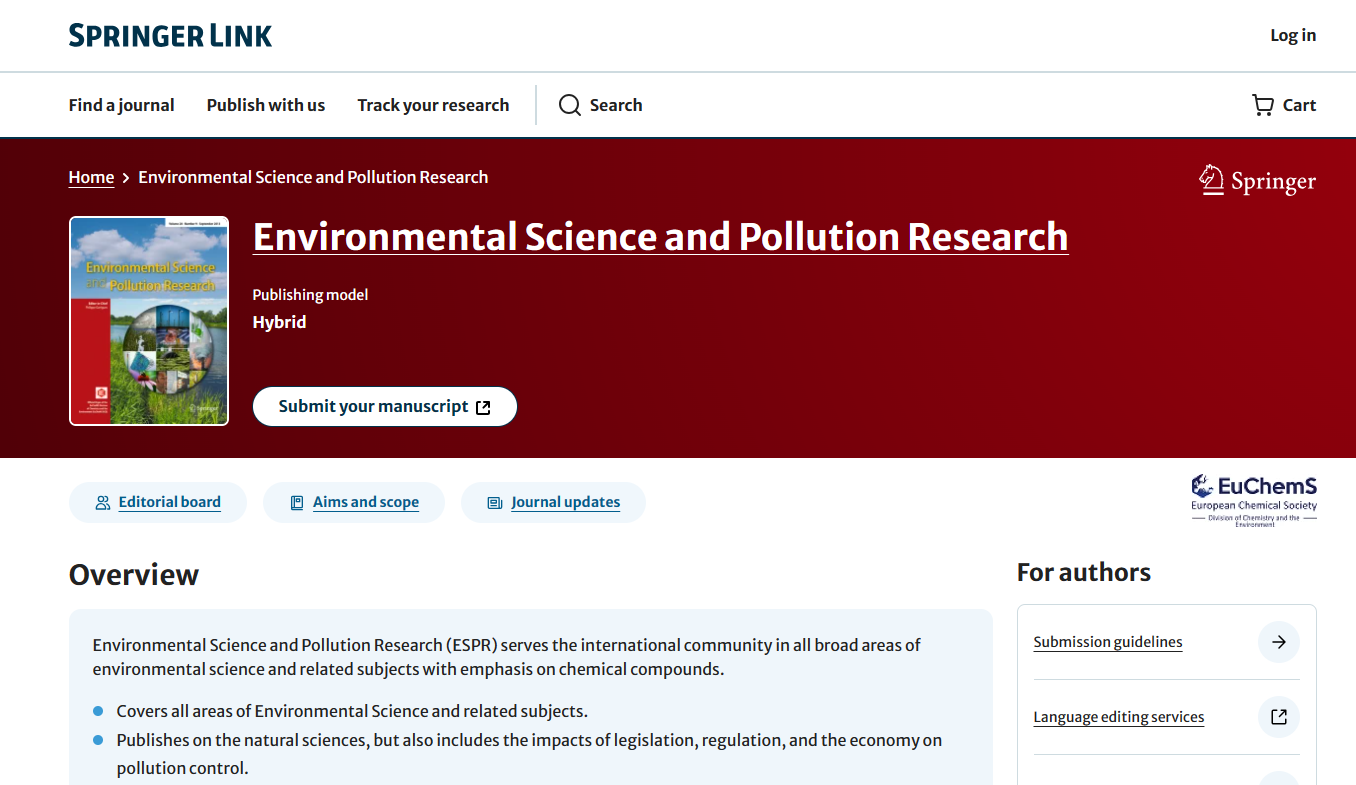The height and width of the screenshot is (785, 1356).
Task: Click bullet 'Publishes on the natural sciences'
Action: pyautogui.click(x=529, y=754)
